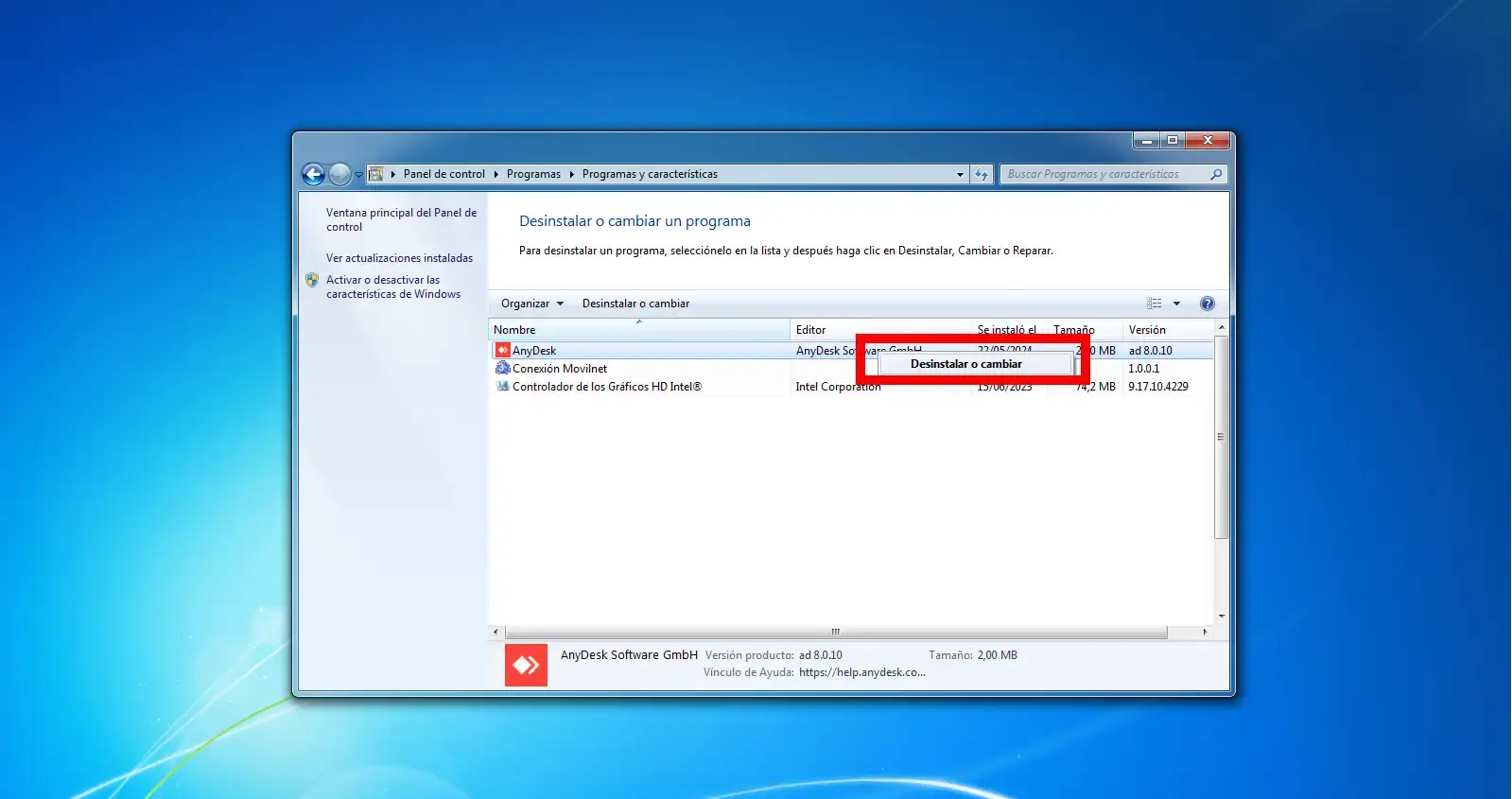The height and width of the screenshot is (799, 1512).
Task: Open https://help.anydesk.co... help link
Action: 862,672
